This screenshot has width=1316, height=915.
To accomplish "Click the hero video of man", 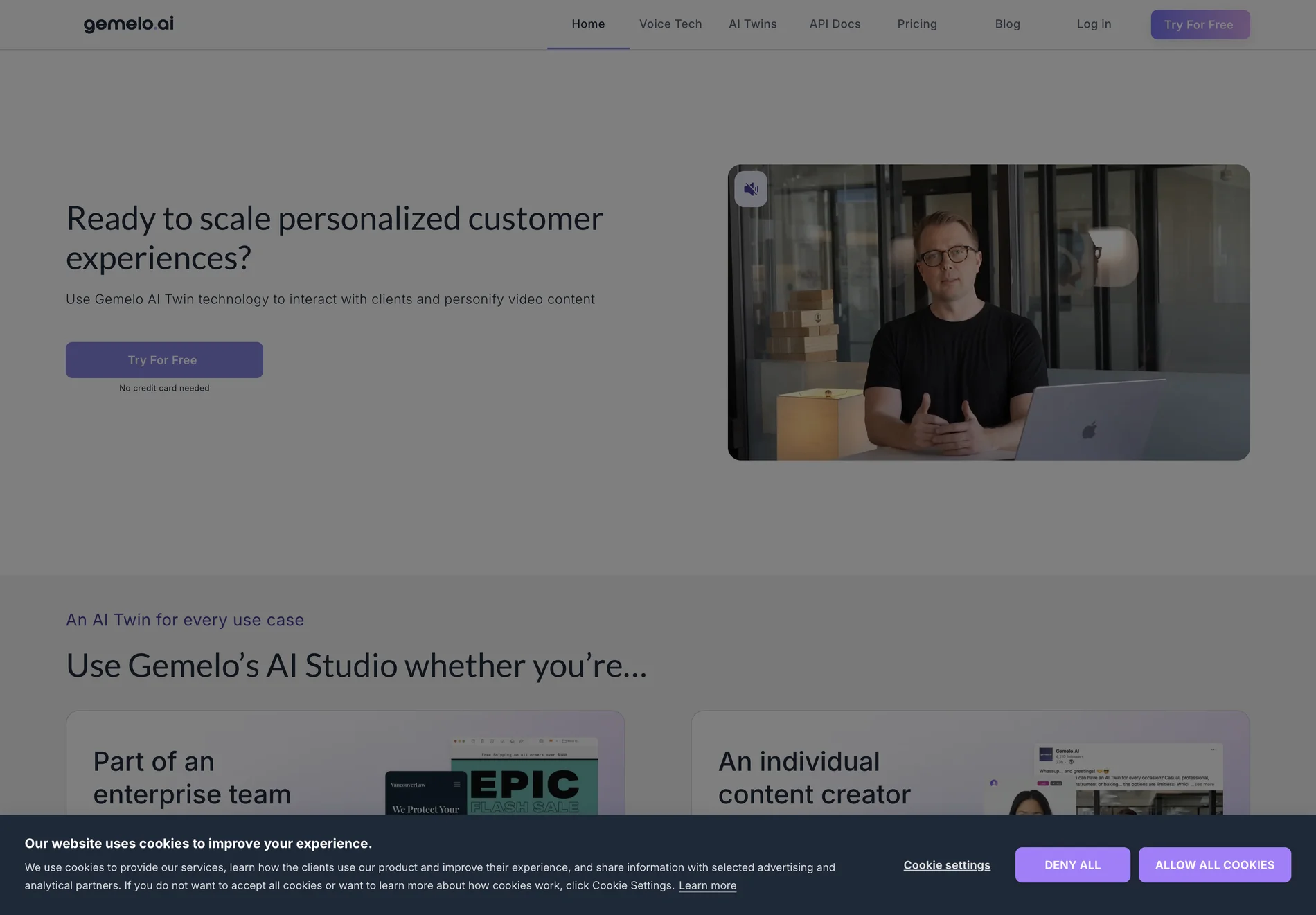I will click(988, 312).
